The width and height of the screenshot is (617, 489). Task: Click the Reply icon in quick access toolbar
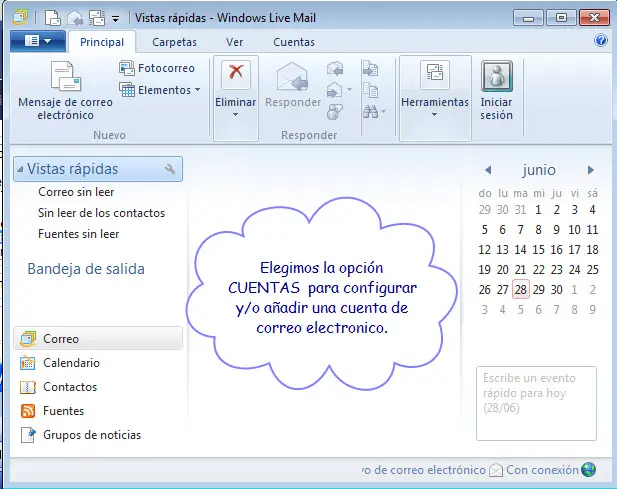75,18
